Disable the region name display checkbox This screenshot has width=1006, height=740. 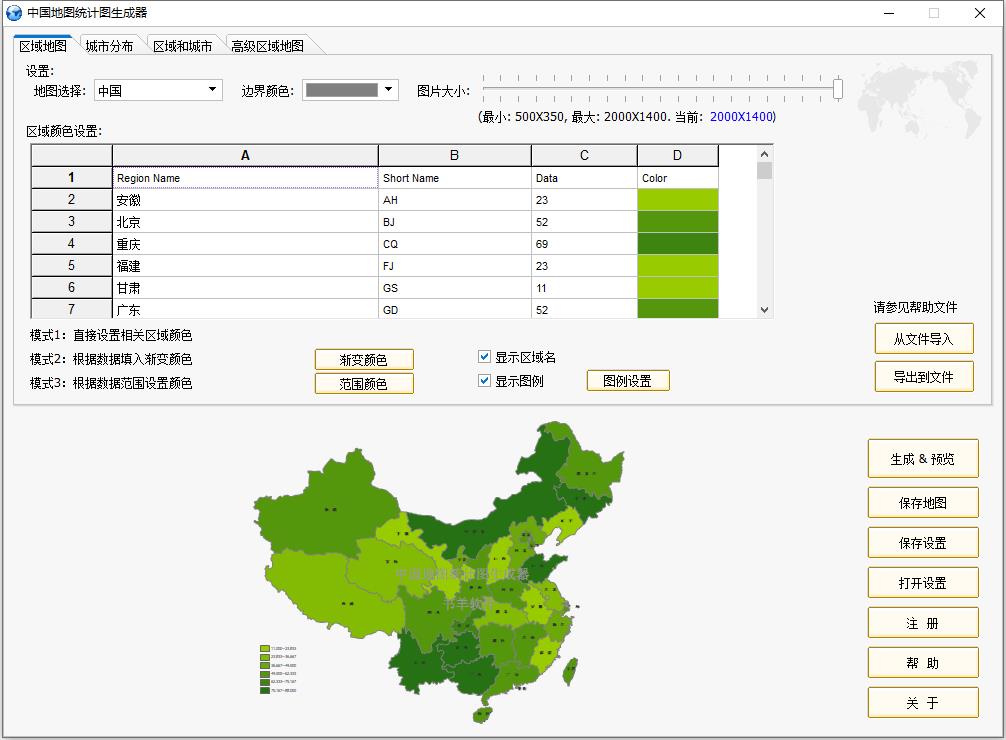tap(484, 358)
